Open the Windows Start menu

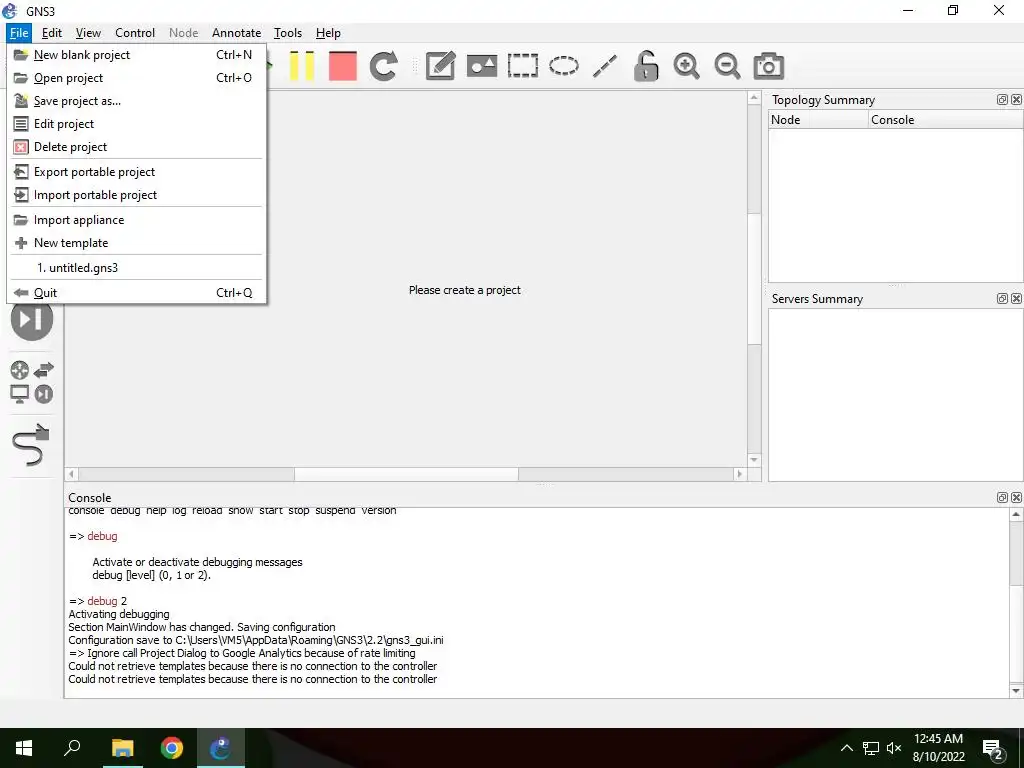[x=24, y=748]
